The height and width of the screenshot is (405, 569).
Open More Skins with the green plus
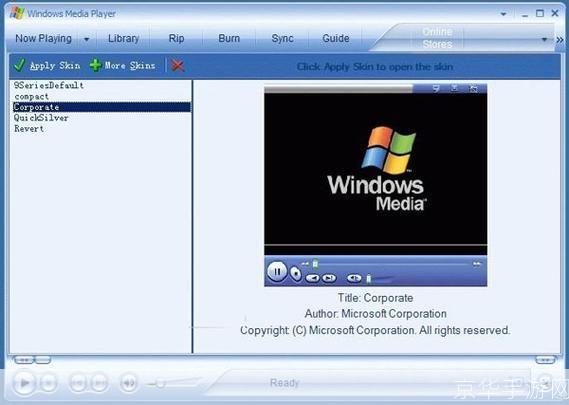click(x=95, y=65)
